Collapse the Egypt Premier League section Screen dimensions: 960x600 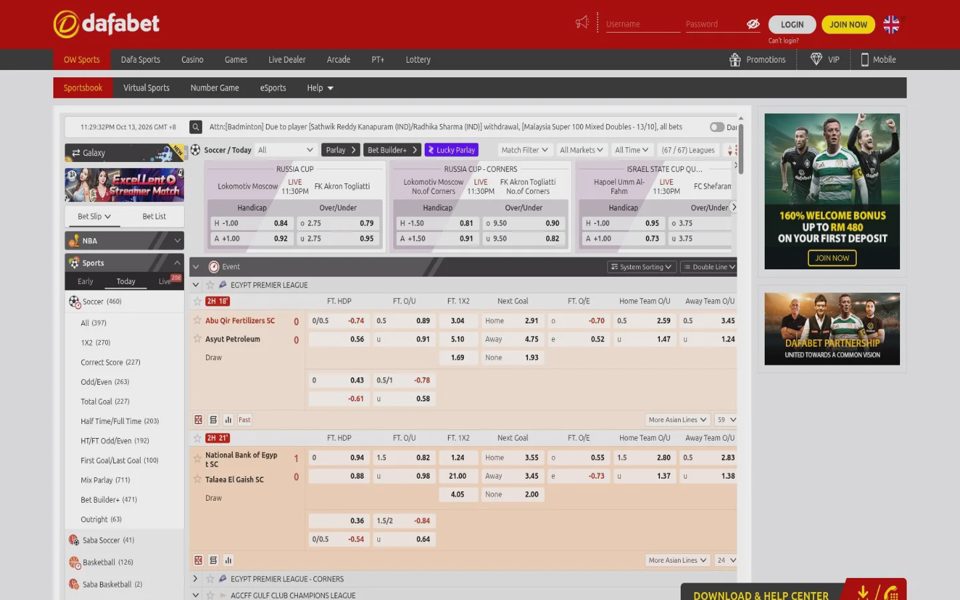(x=196, y=285)
